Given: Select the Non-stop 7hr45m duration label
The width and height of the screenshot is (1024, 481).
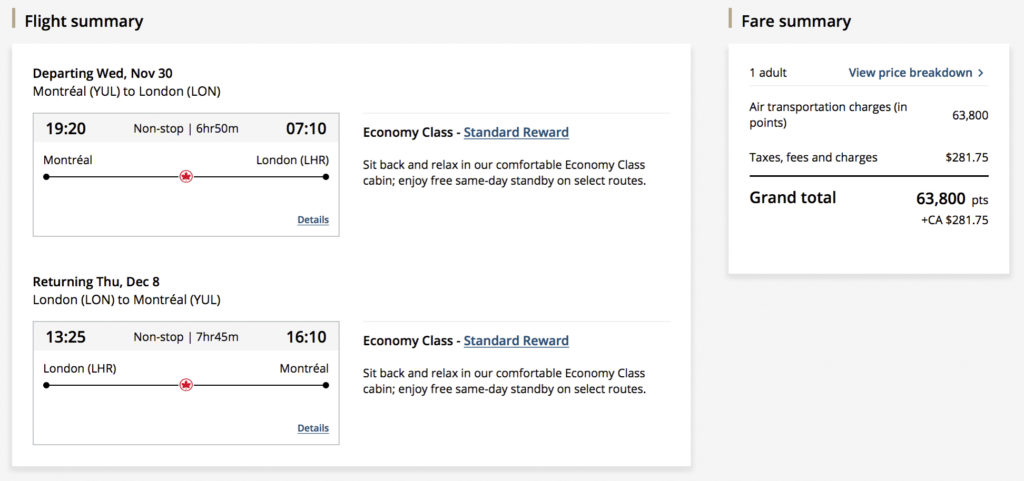Looking at the screenshot, I should (186, 336).
